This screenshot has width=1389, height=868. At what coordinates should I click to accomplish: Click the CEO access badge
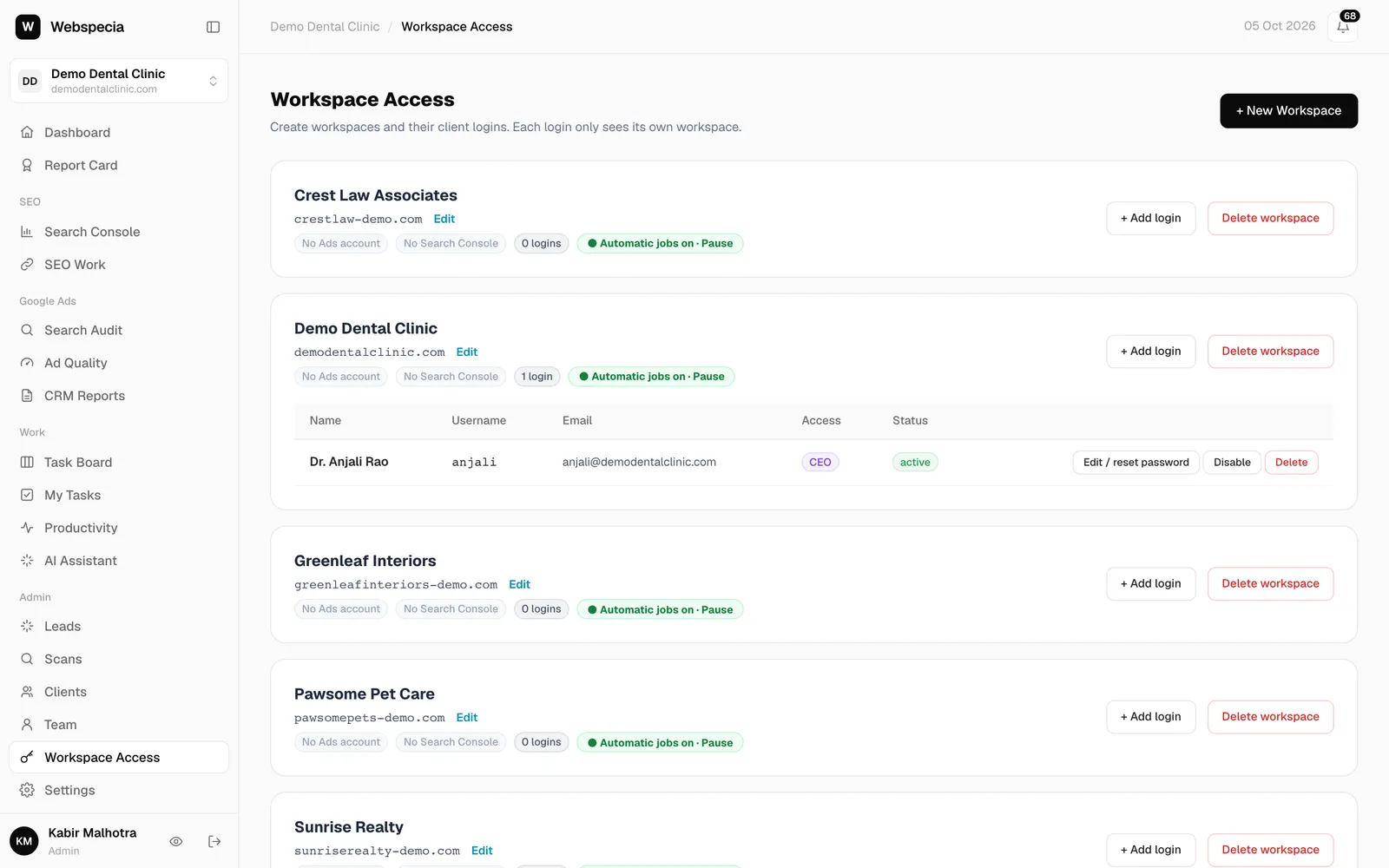pyautogui.click(x=820, y=463)
